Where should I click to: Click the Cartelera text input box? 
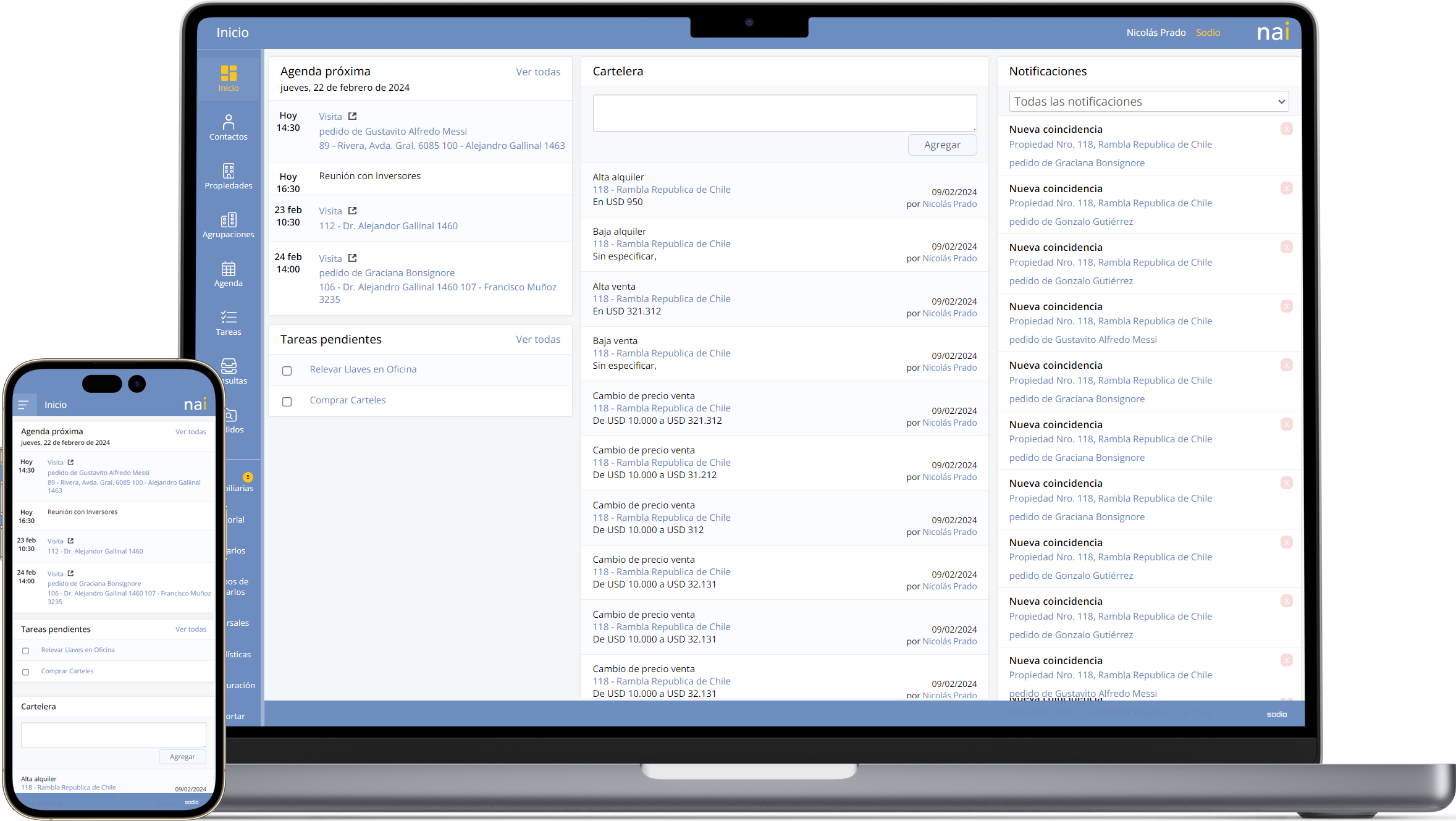784,112
